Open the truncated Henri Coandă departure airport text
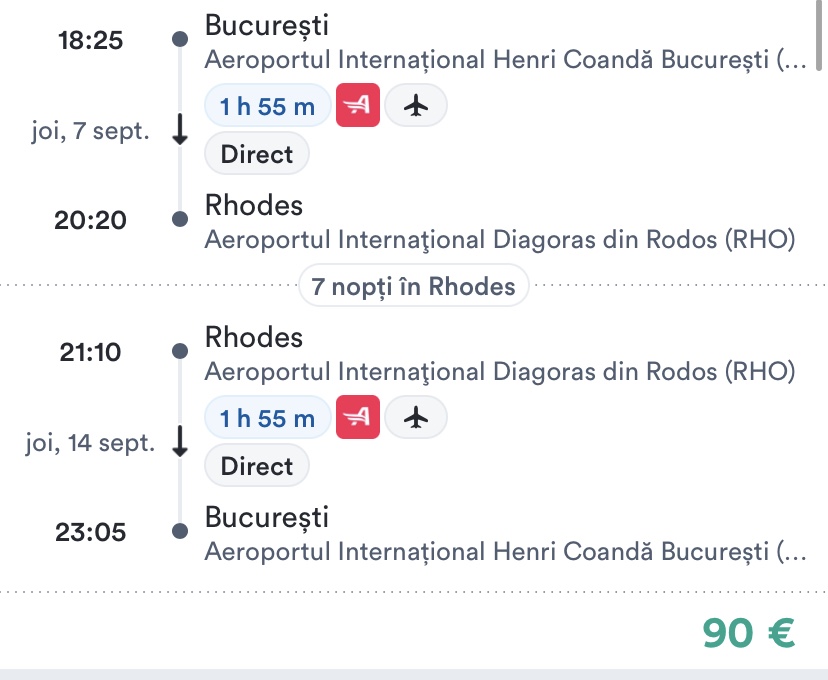 click(x=505, y=60)
